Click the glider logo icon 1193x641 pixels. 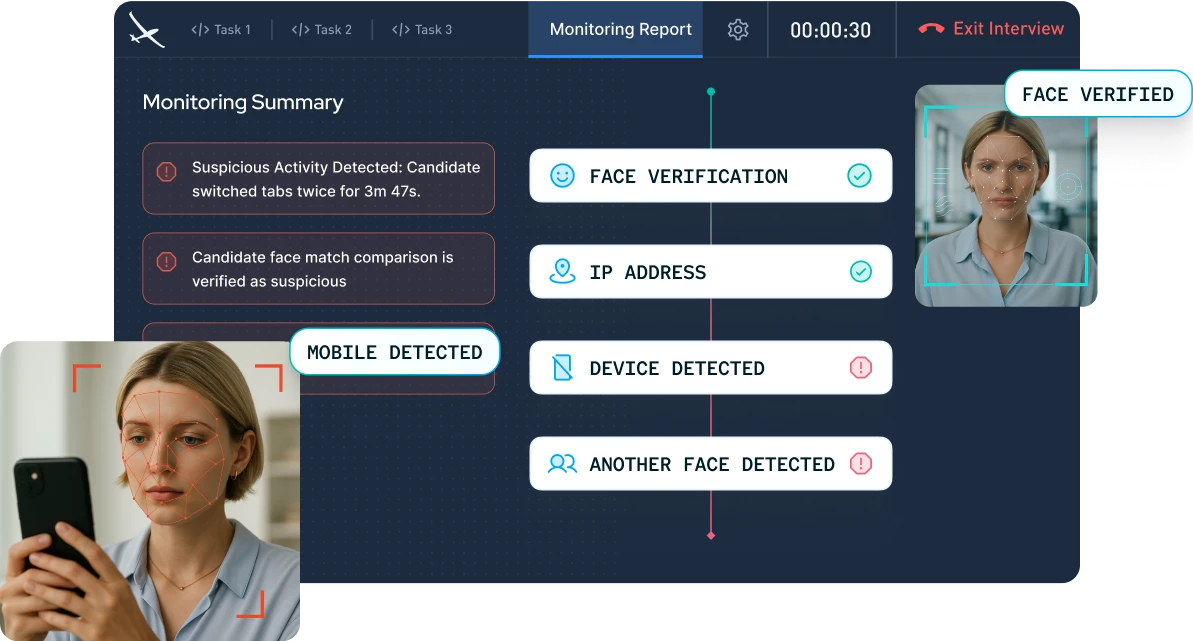[x=146, y=30]
